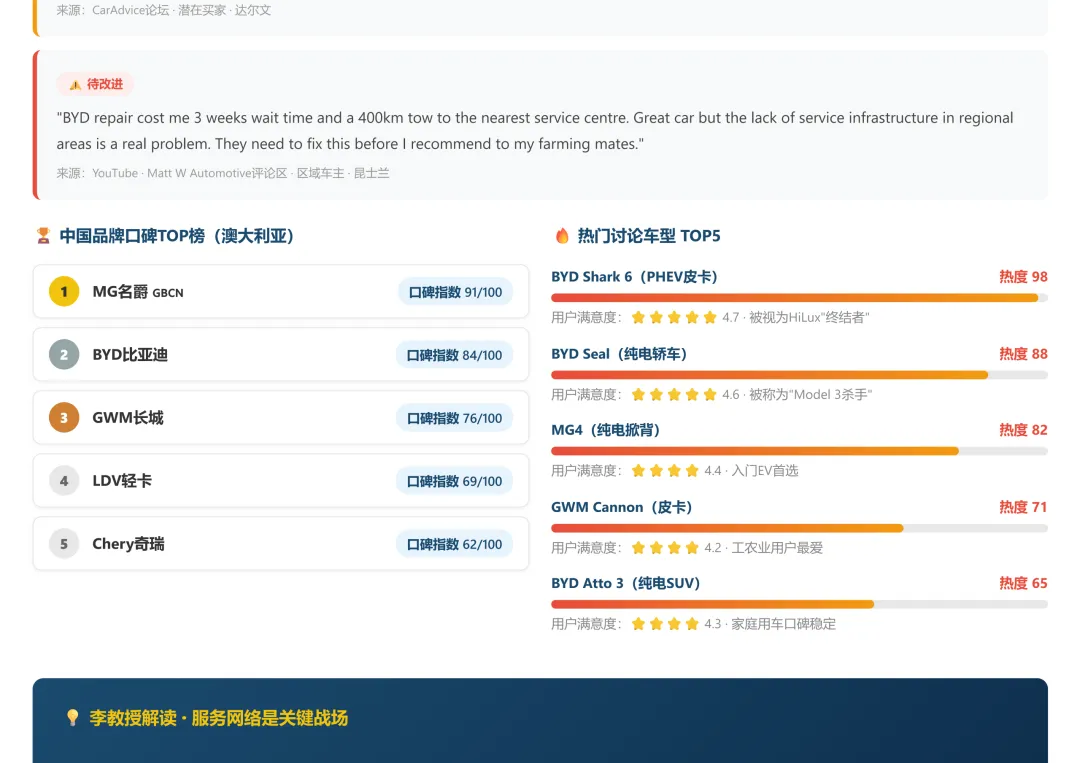Expand the BYD Atto 3（纯电SUV）entry

[x=626, y=583]
